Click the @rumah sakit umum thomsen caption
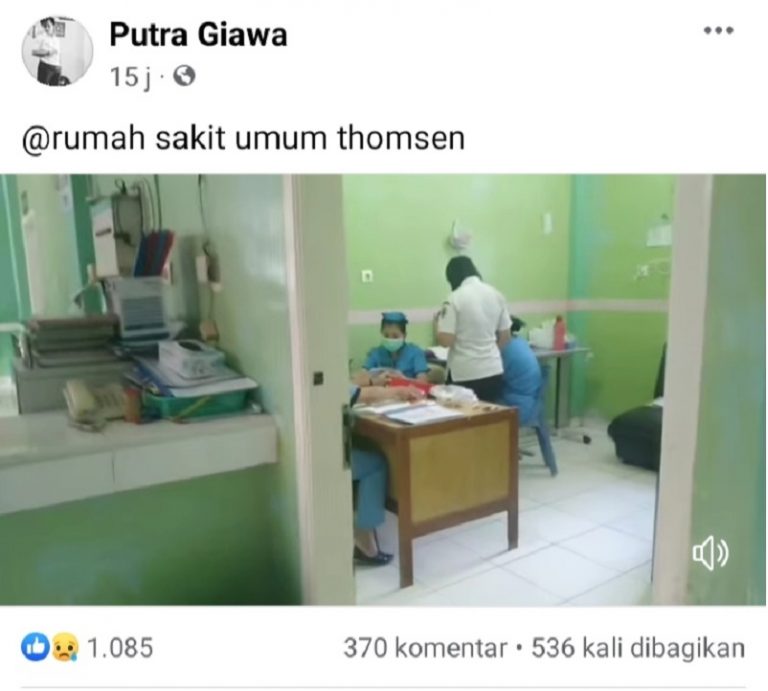This screenshot has width=768, height=691. click(243, 139)
